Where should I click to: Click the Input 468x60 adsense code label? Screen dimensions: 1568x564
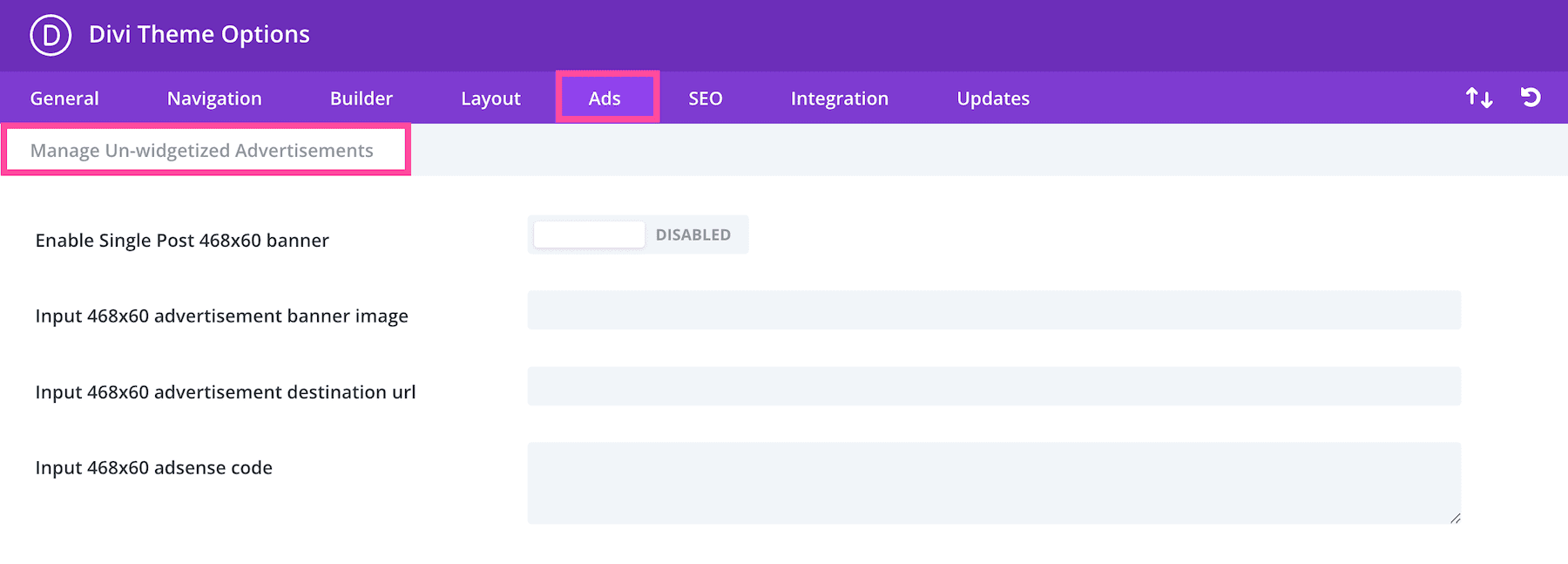(x=154, y=468)
